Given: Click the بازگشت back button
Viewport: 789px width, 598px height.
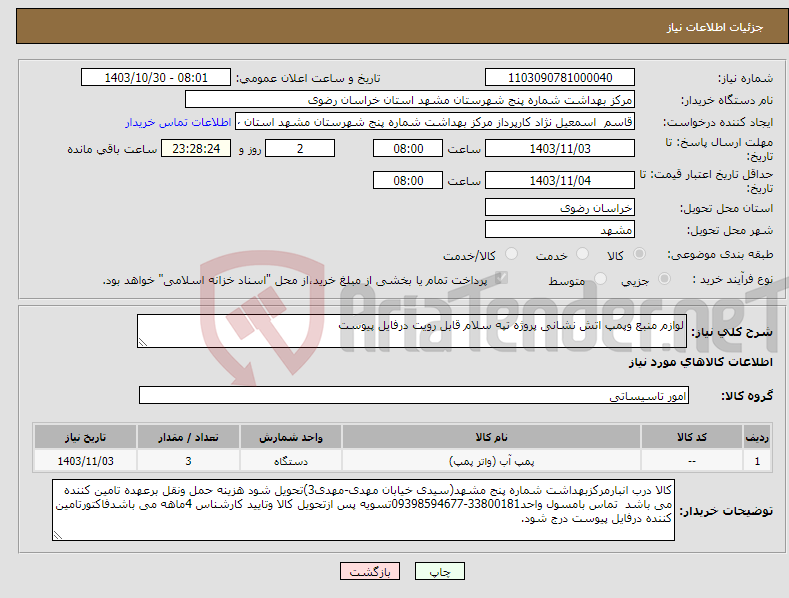Looking at the screenshot, I should 370,572.
